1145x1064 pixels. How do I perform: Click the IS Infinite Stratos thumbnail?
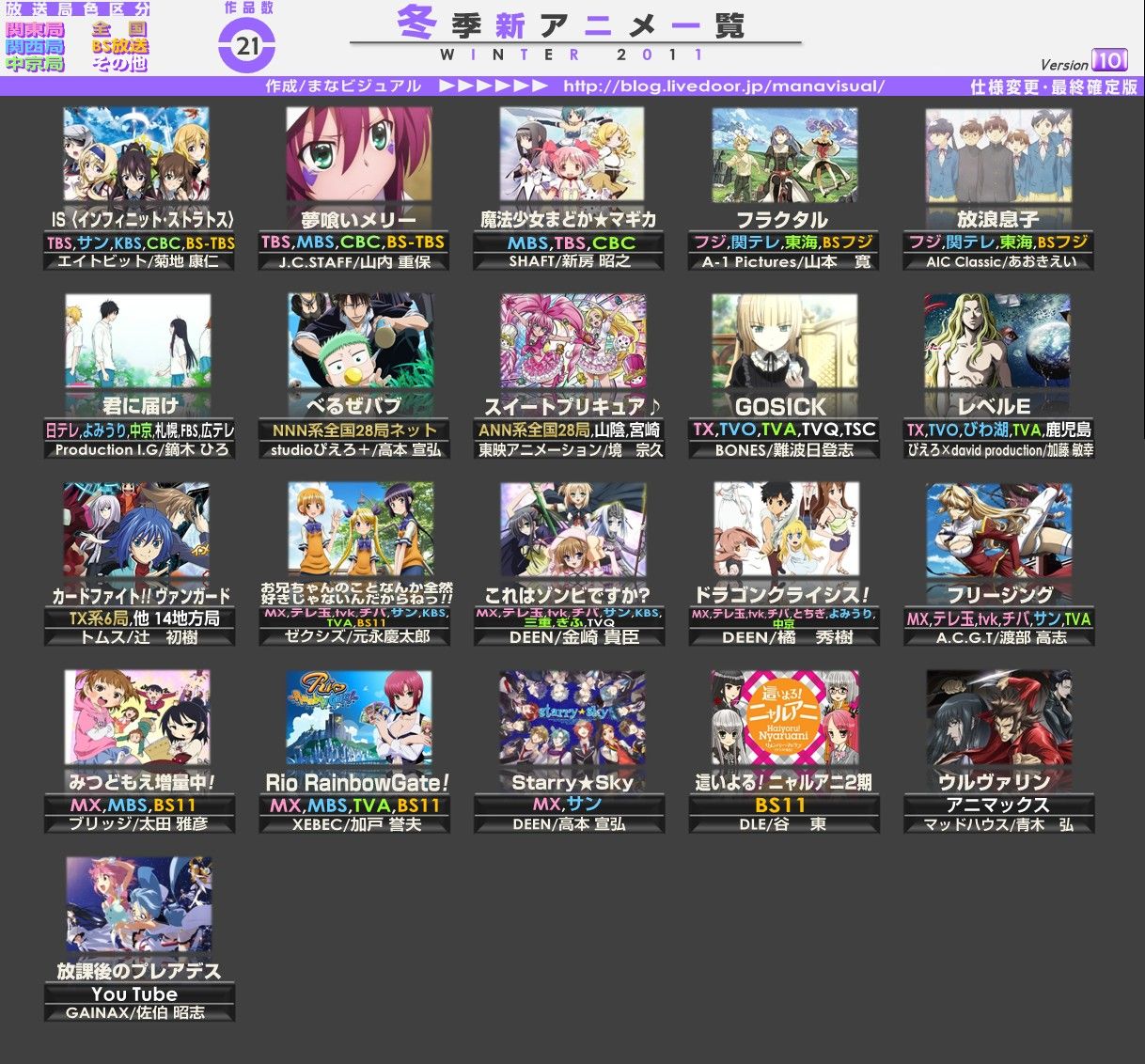point(136,154)
